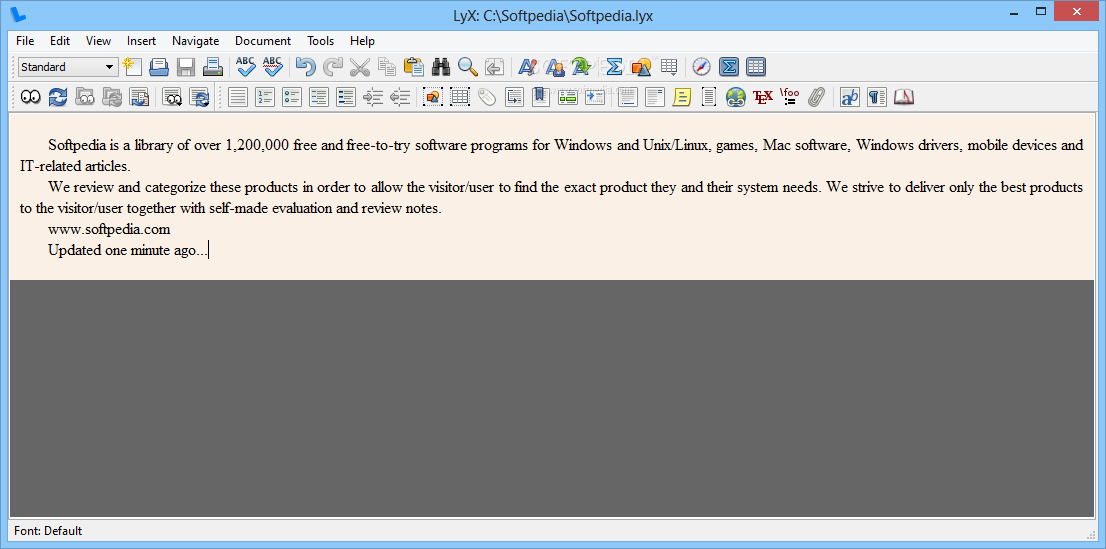
Task: Open advanced find (magnifying glass icon)
Action: point(468,67)
